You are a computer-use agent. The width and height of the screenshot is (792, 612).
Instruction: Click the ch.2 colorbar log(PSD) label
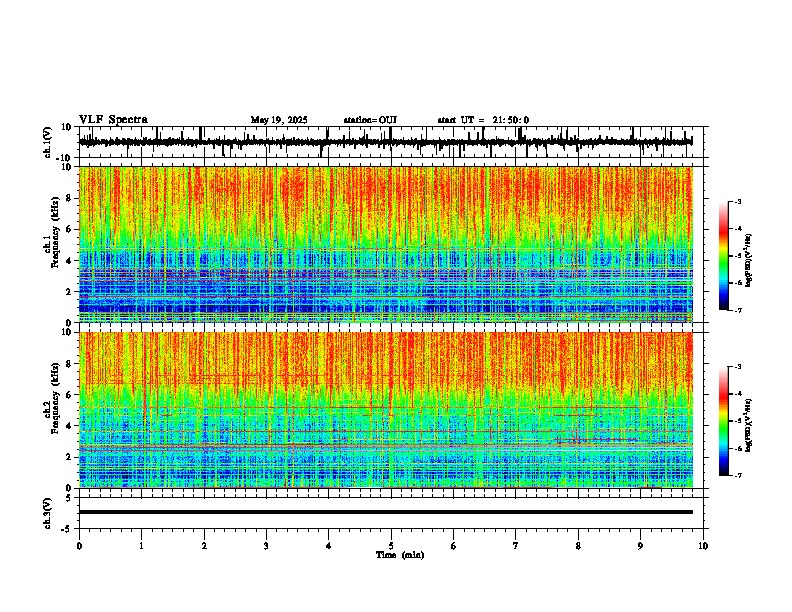pyautogui.click(x=748, y=425)
